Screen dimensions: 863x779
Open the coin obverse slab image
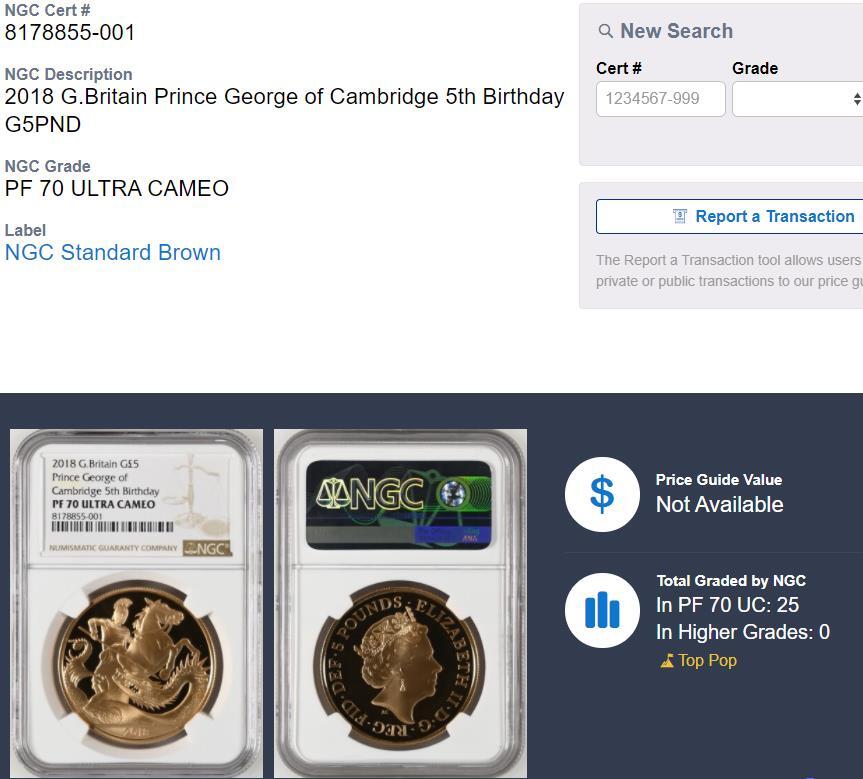coord(136,603)
